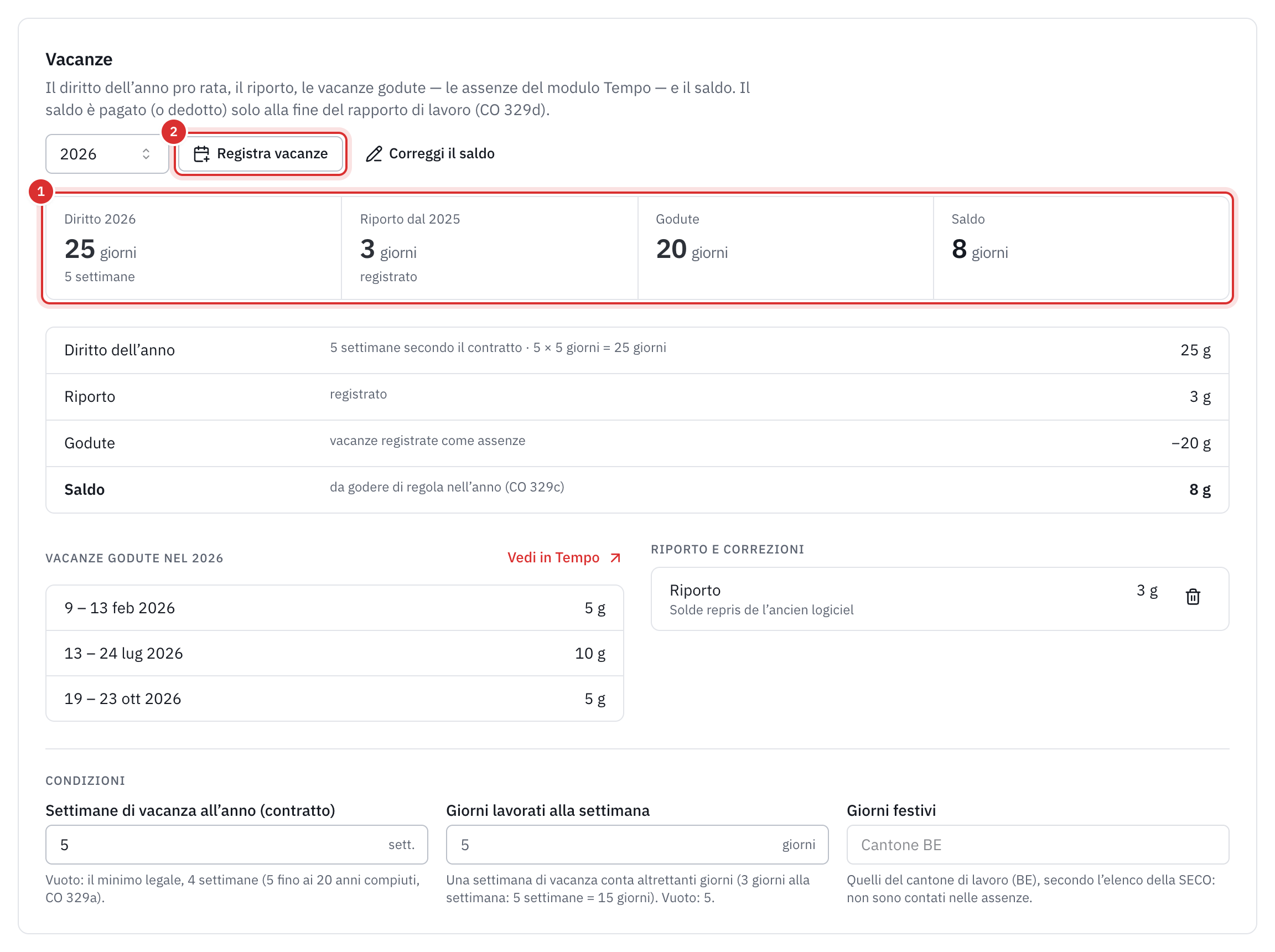Click the Registra vacanze button
Viewport: 1275px width, 952px height.
(261, 154)
